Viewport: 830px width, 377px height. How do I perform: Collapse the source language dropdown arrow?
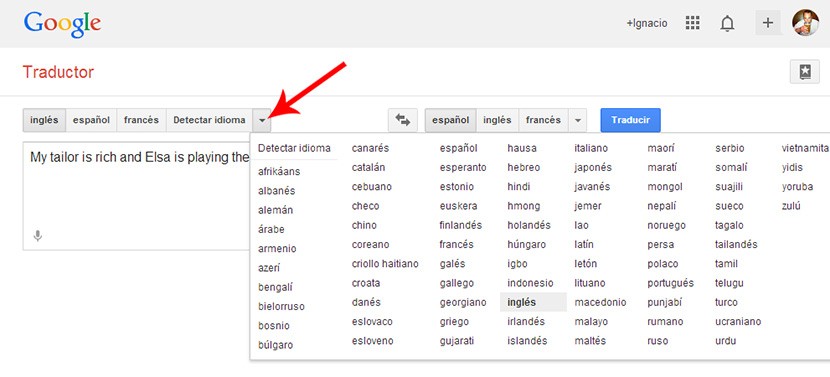262,120
